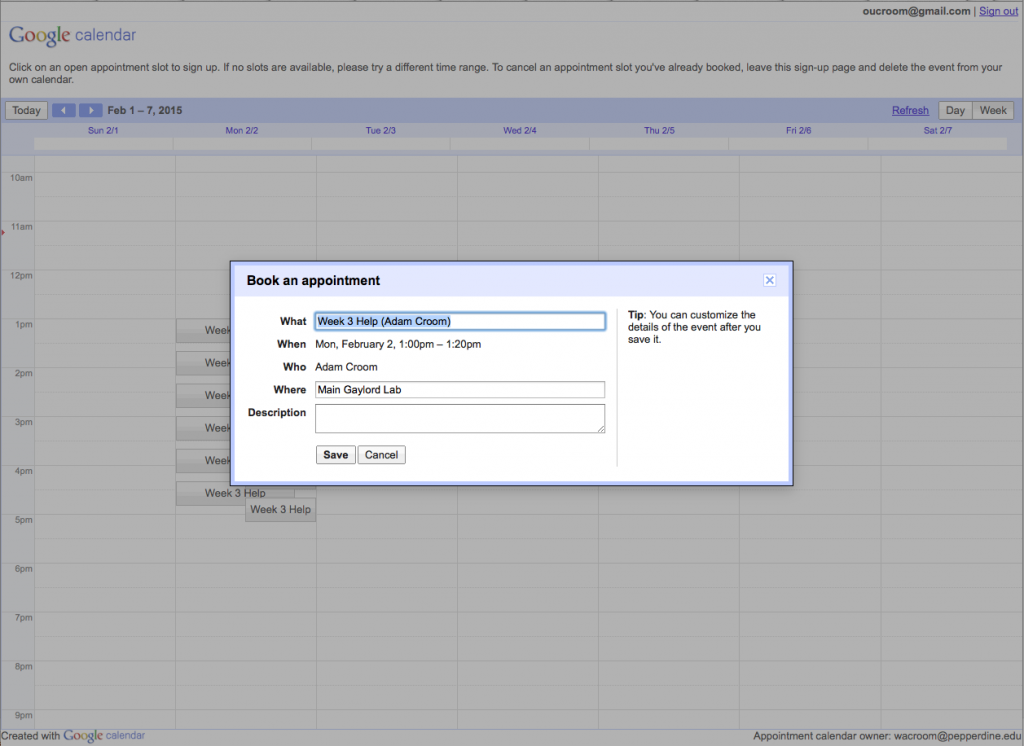Click the 9pm time label
This screenshot has width=1024, height=746.
click(x=24, y=715)
